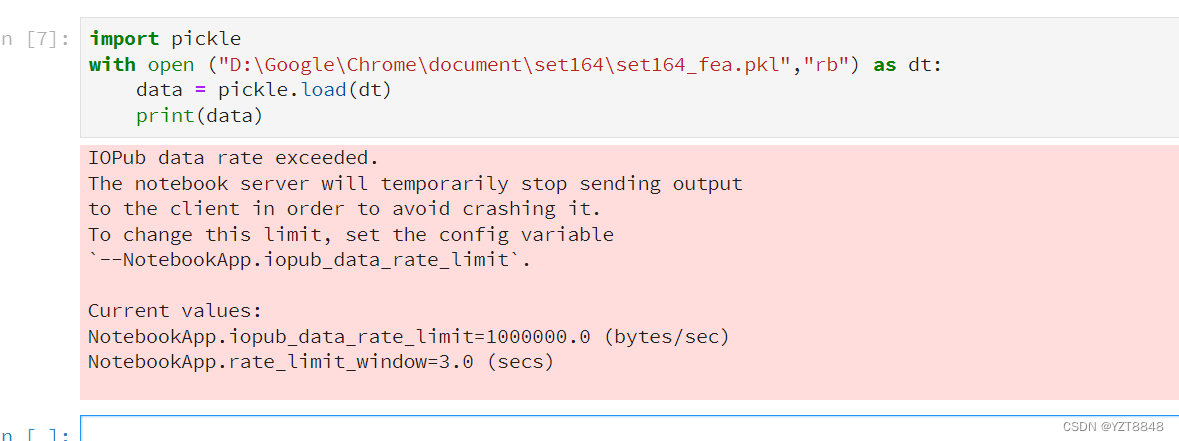The width and height of the screenshot is (1179, 441).
Task: Click the iopub_data_rate_limit=1000000.0 value line
Action: pyautogui.click(x=409, y=337)
